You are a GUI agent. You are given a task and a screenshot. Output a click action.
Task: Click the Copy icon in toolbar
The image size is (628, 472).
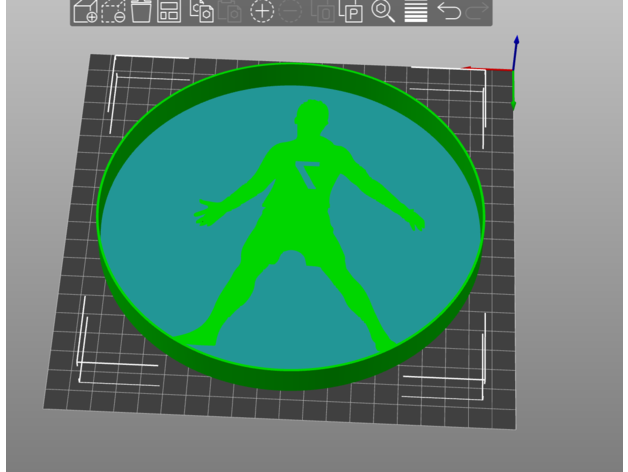pyautogui.click(x=202, y=12)
